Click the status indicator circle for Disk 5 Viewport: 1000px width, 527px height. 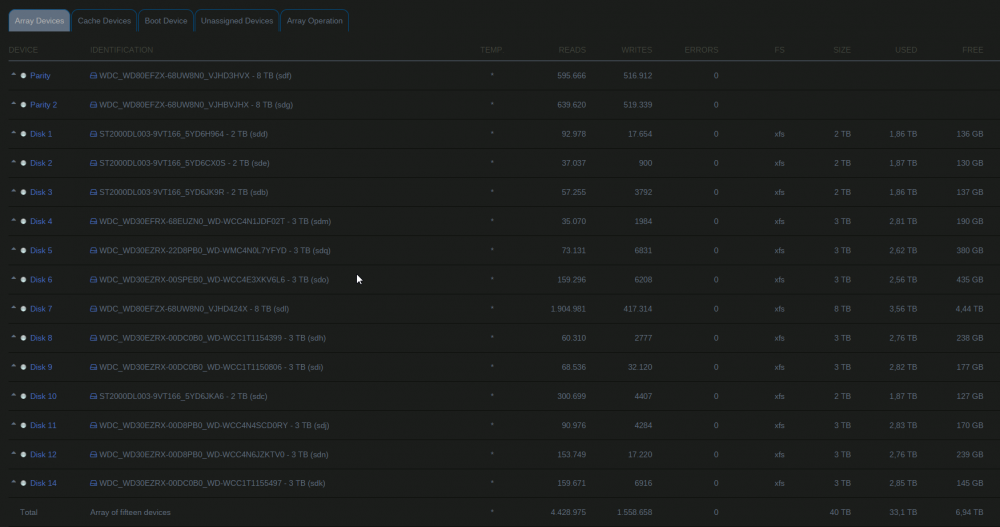[24, 251]
